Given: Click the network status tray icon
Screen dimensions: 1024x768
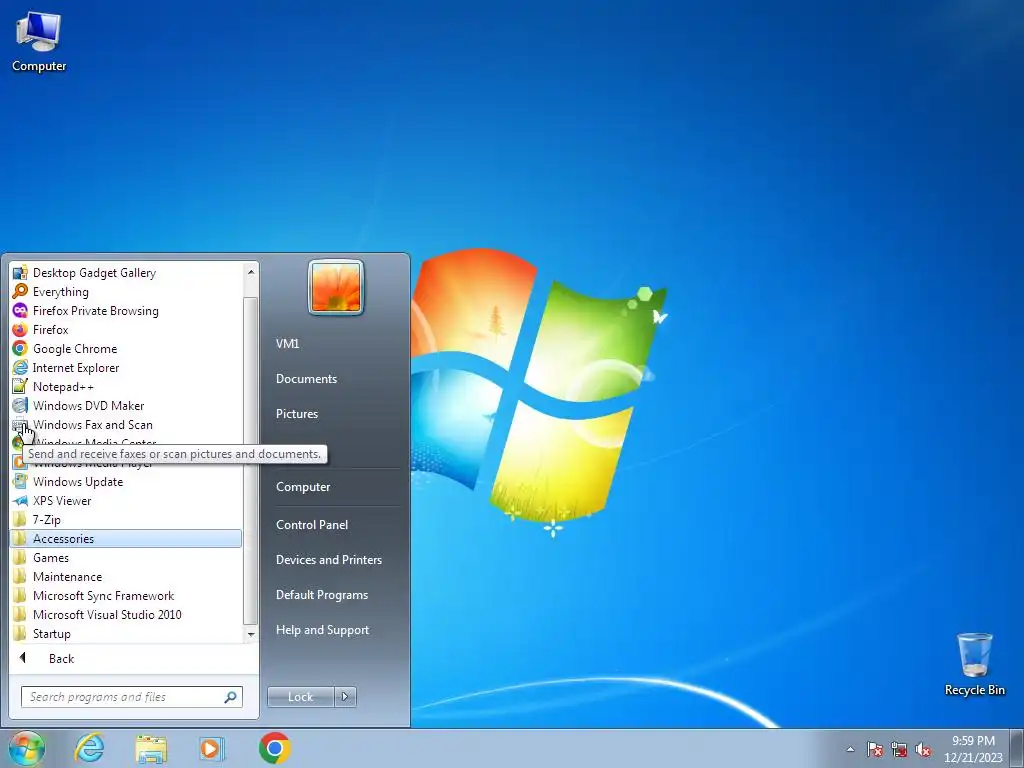Looking at the screenshot, I should (899, 749).
